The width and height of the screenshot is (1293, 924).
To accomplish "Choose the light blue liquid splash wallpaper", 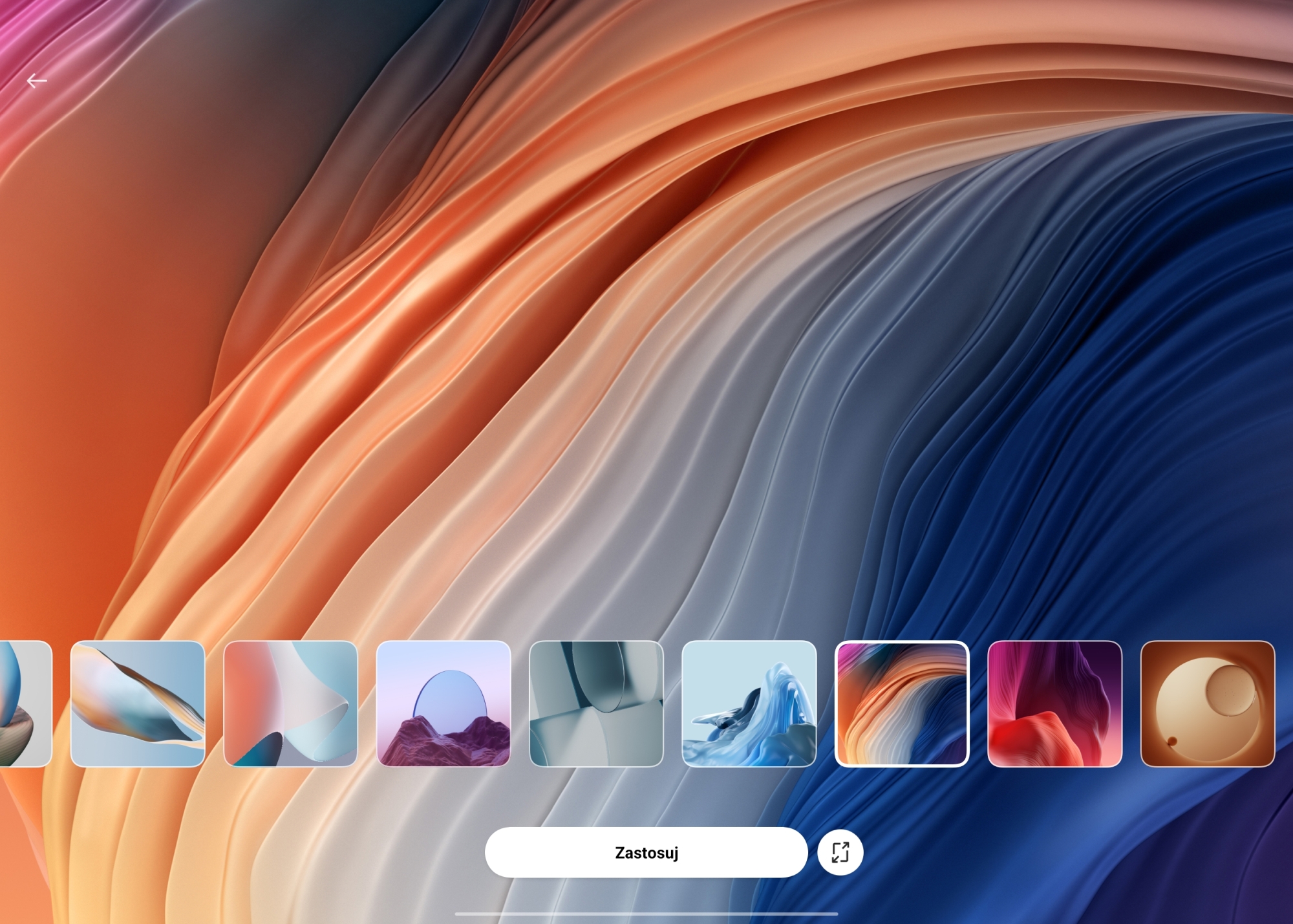I will coord(749,704).
